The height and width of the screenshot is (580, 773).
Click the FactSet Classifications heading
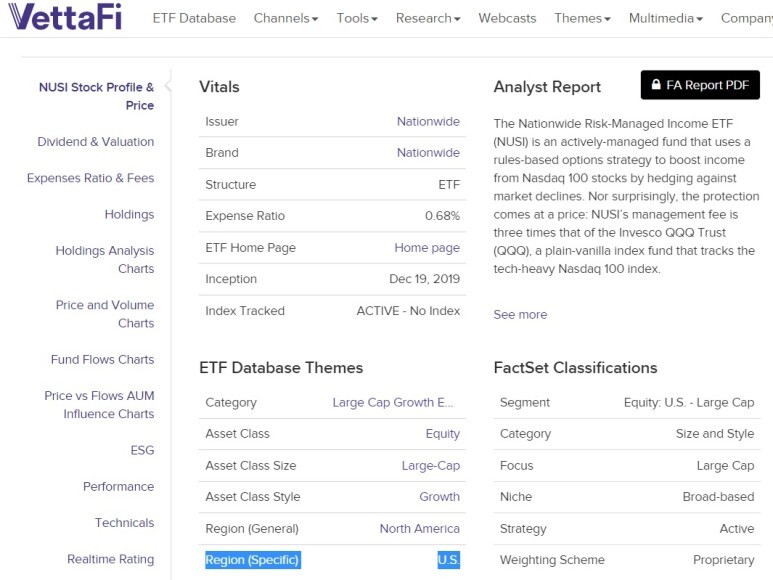(575, 368)
